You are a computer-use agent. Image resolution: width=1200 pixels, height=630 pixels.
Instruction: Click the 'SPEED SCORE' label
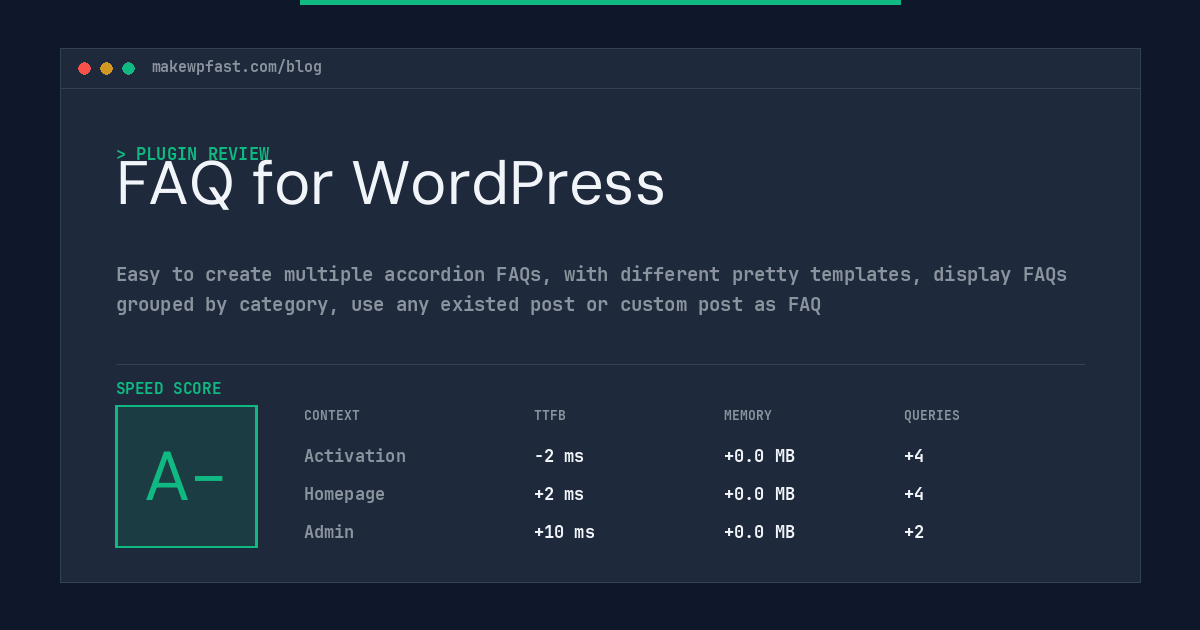(169, 389)
